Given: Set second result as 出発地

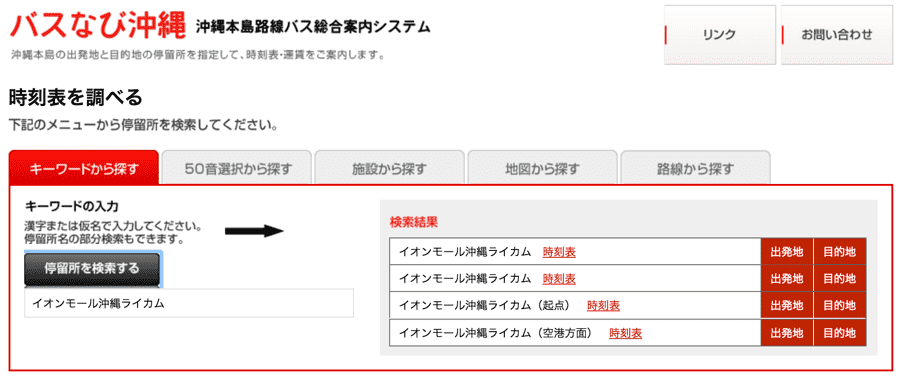Looking at the screenshot, I should pyautogui.click(x=787, y=278).
